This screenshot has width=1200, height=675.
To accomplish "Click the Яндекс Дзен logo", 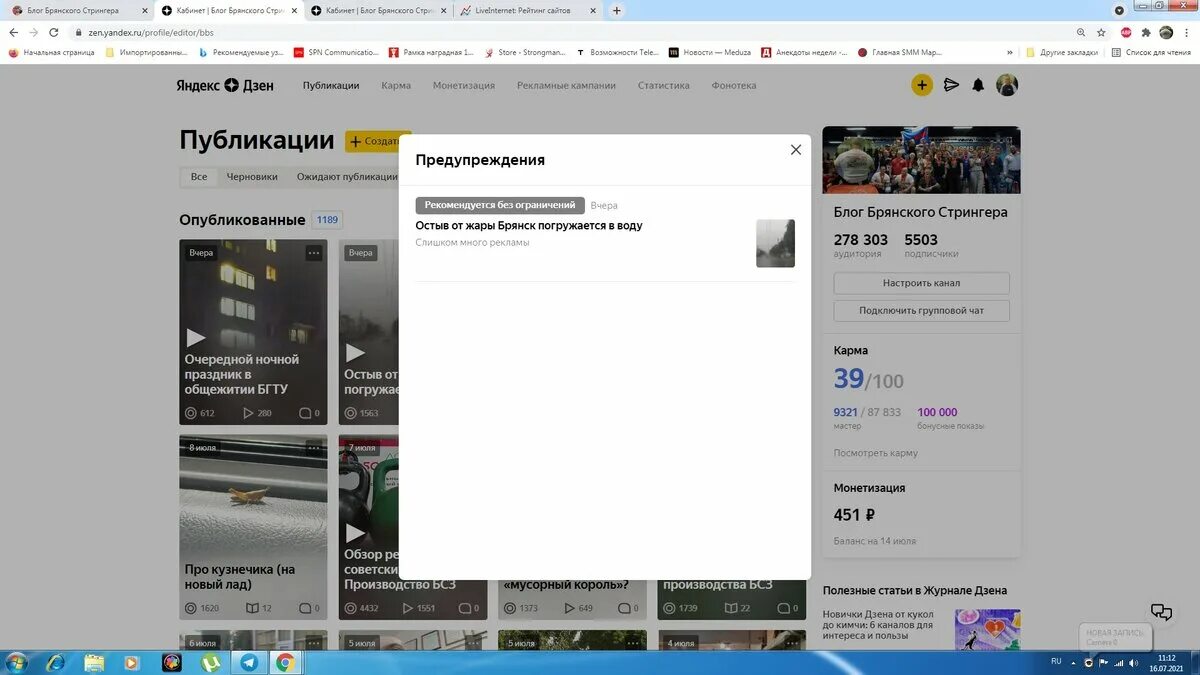I will (x=224, y=85).
